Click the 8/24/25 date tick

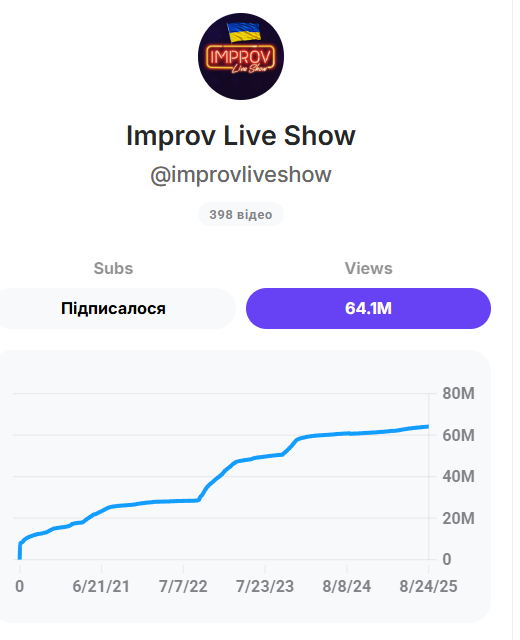[x=428, y=587]
